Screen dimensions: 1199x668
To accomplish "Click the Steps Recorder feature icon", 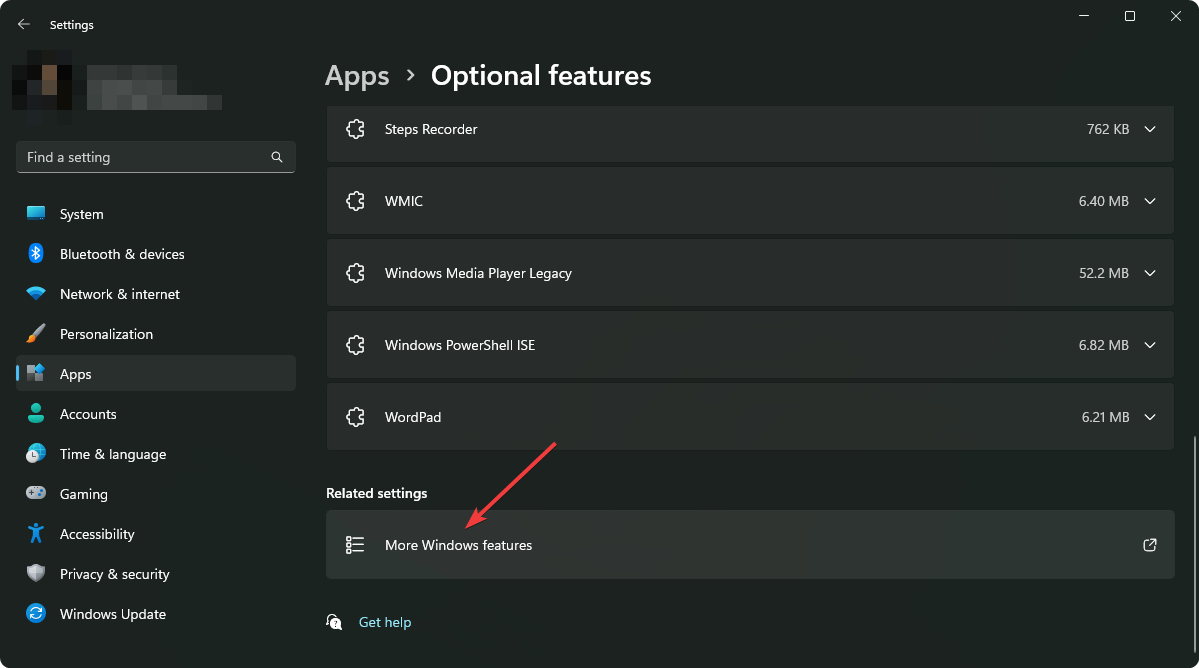I will click(x=356, y=129).
